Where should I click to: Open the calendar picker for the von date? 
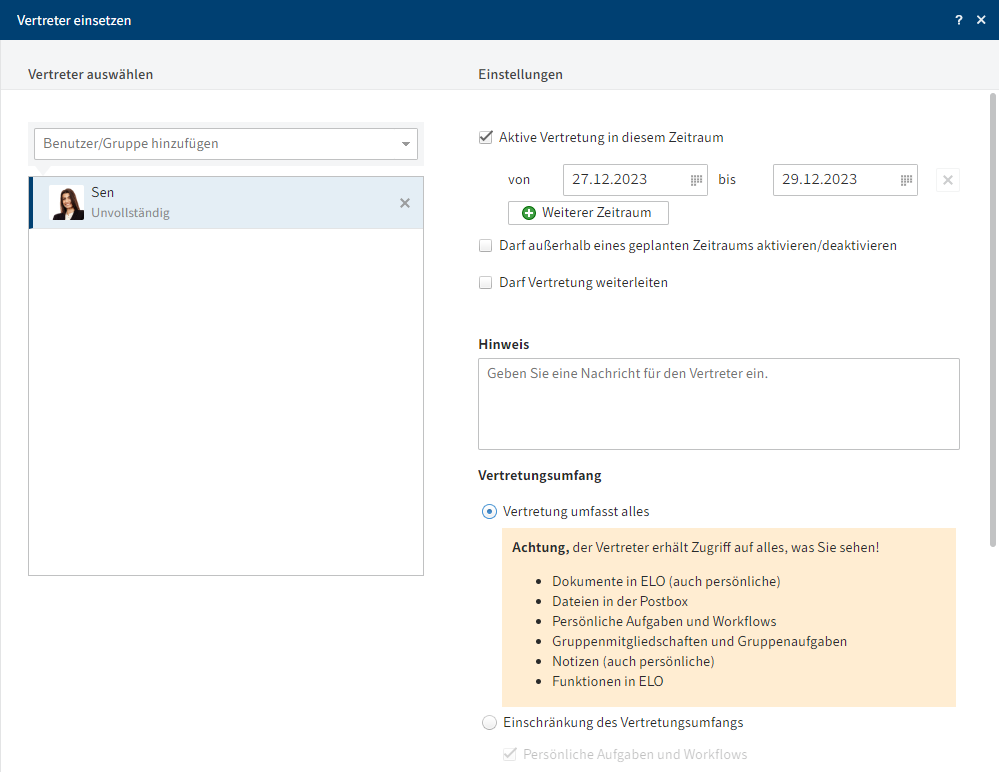[x=697, y=179]
